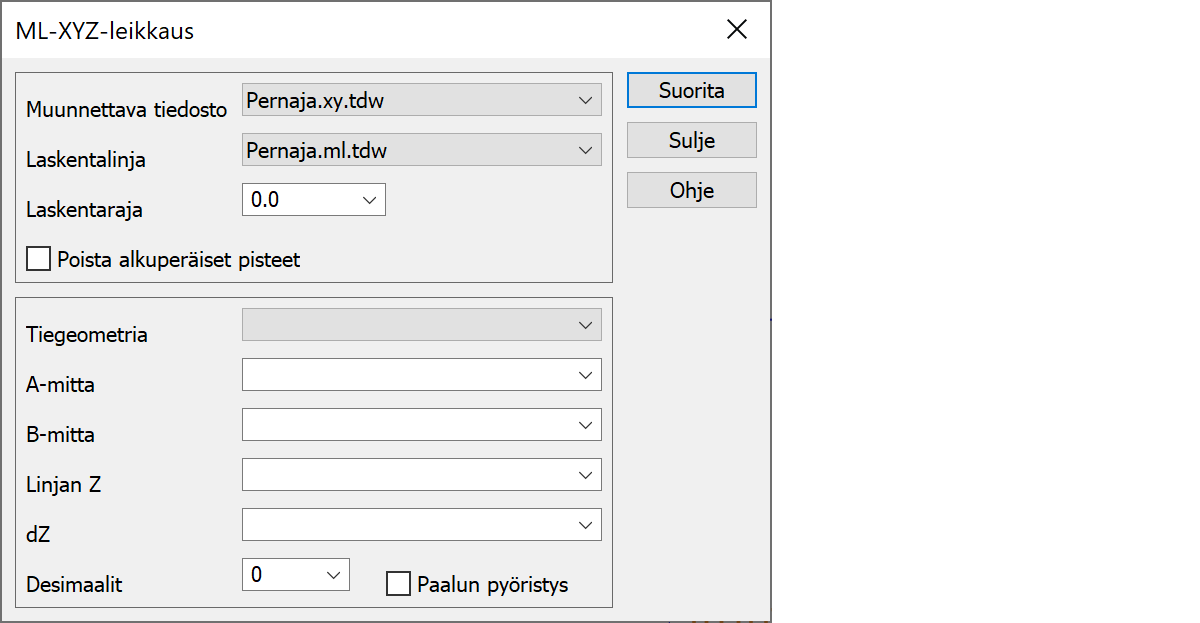This screenshot has width=1200, height=623.
Task: Expand the Tiegeometria dropdown list
Action: (585, 325)
